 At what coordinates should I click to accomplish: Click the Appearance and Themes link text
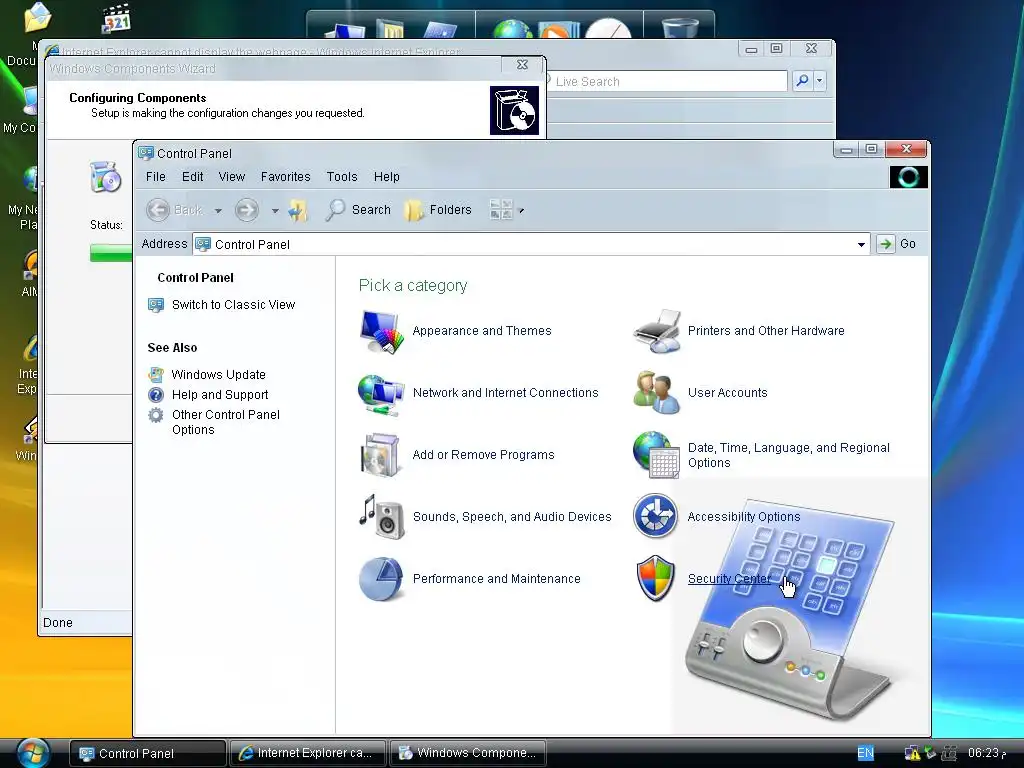482,330
